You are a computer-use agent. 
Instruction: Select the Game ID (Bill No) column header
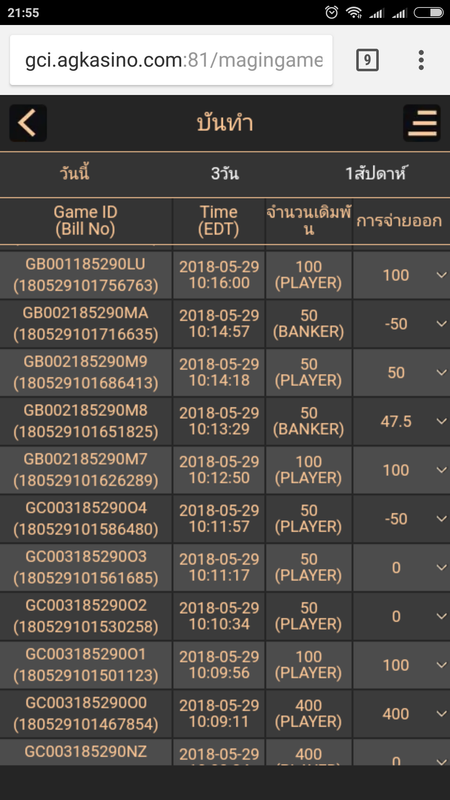coord(86,220)
